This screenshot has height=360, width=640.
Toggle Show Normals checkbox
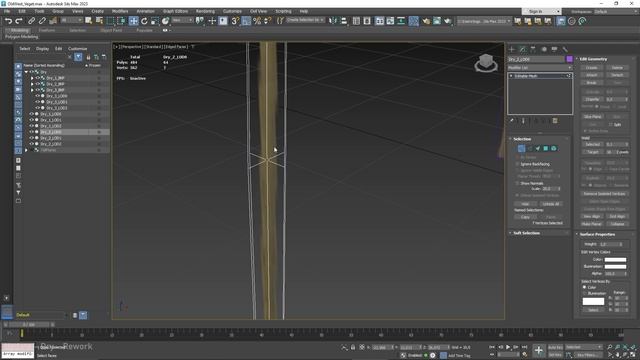click(x=518, y=183)
